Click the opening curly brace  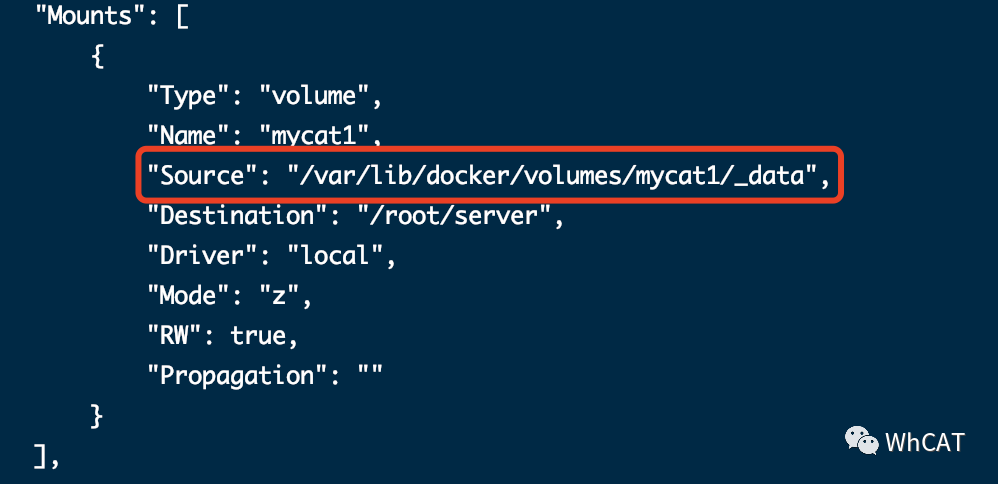coord(97,57)
